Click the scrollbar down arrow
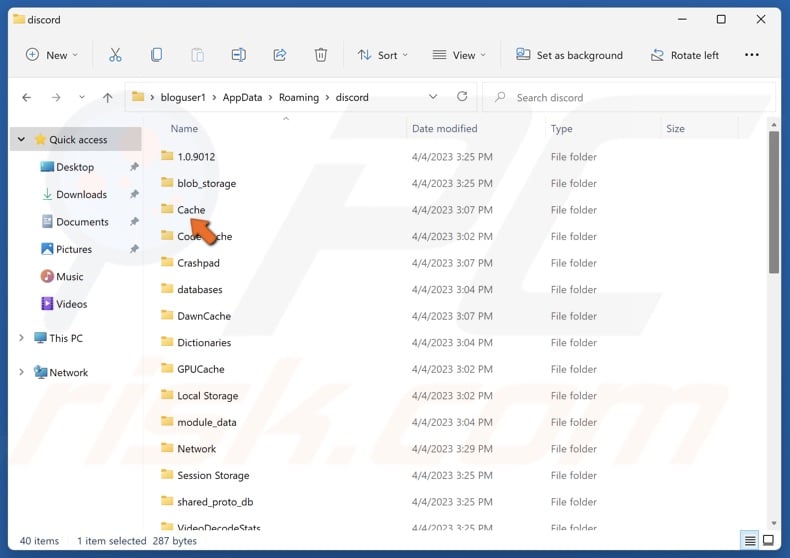790x558 pixels. (x=774, y=523)
